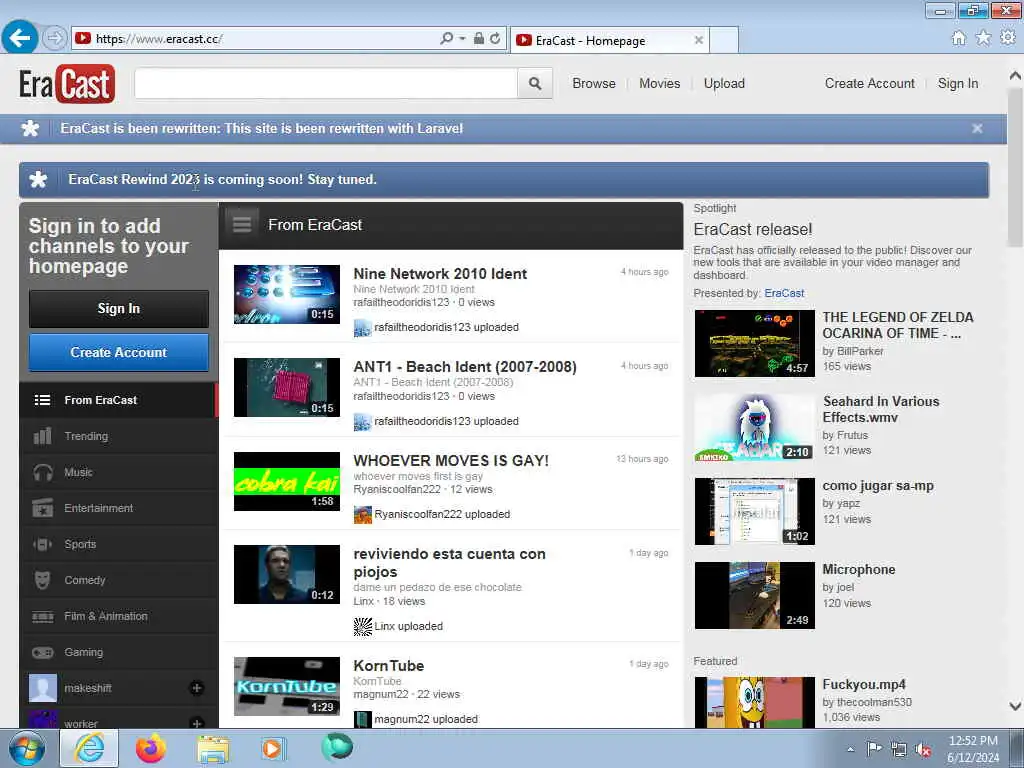
Task: Open the favorites star icon
Action: pyautogui.click(x=983, y=38)
